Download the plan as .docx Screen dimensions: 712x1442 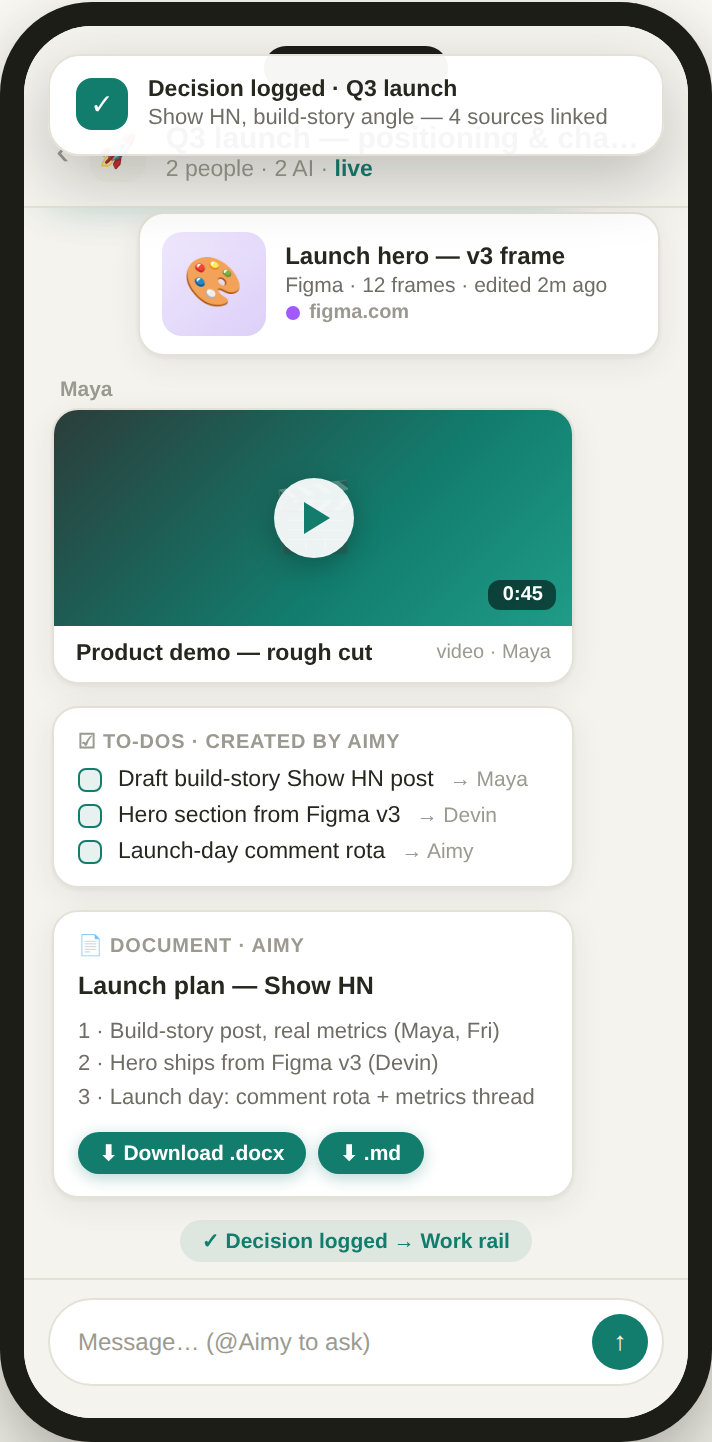(192, 1153)
